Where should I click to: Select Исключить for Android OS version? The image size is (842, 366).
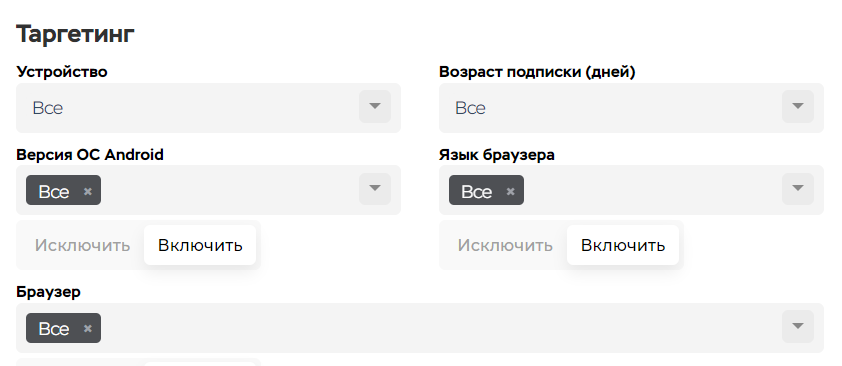(x=82, y=245)
